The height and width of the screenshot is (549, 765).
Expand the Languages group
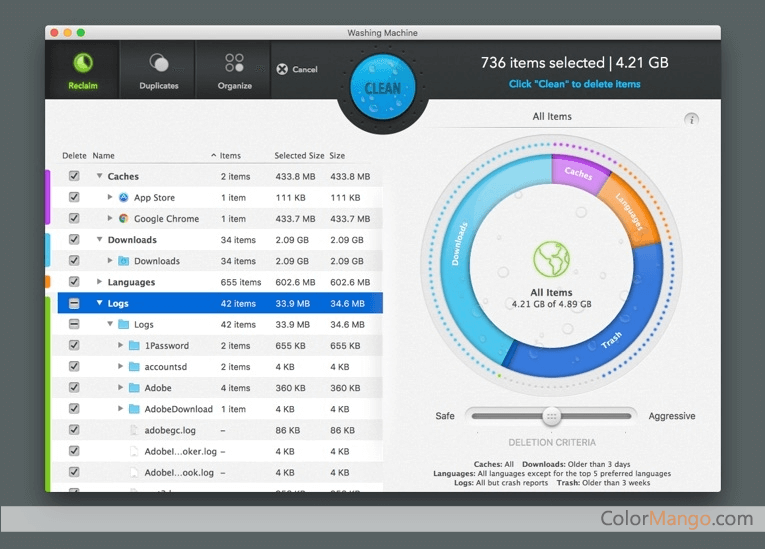pyautogui.click(x=100, y=283)
